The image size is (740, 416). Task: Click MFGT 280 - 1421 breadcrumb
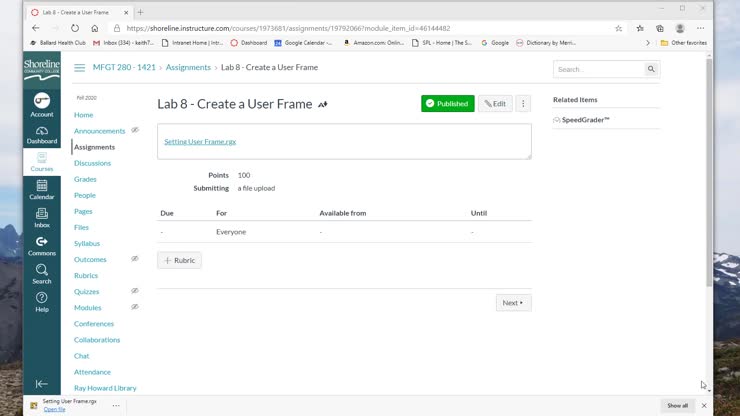click(124, 67)
